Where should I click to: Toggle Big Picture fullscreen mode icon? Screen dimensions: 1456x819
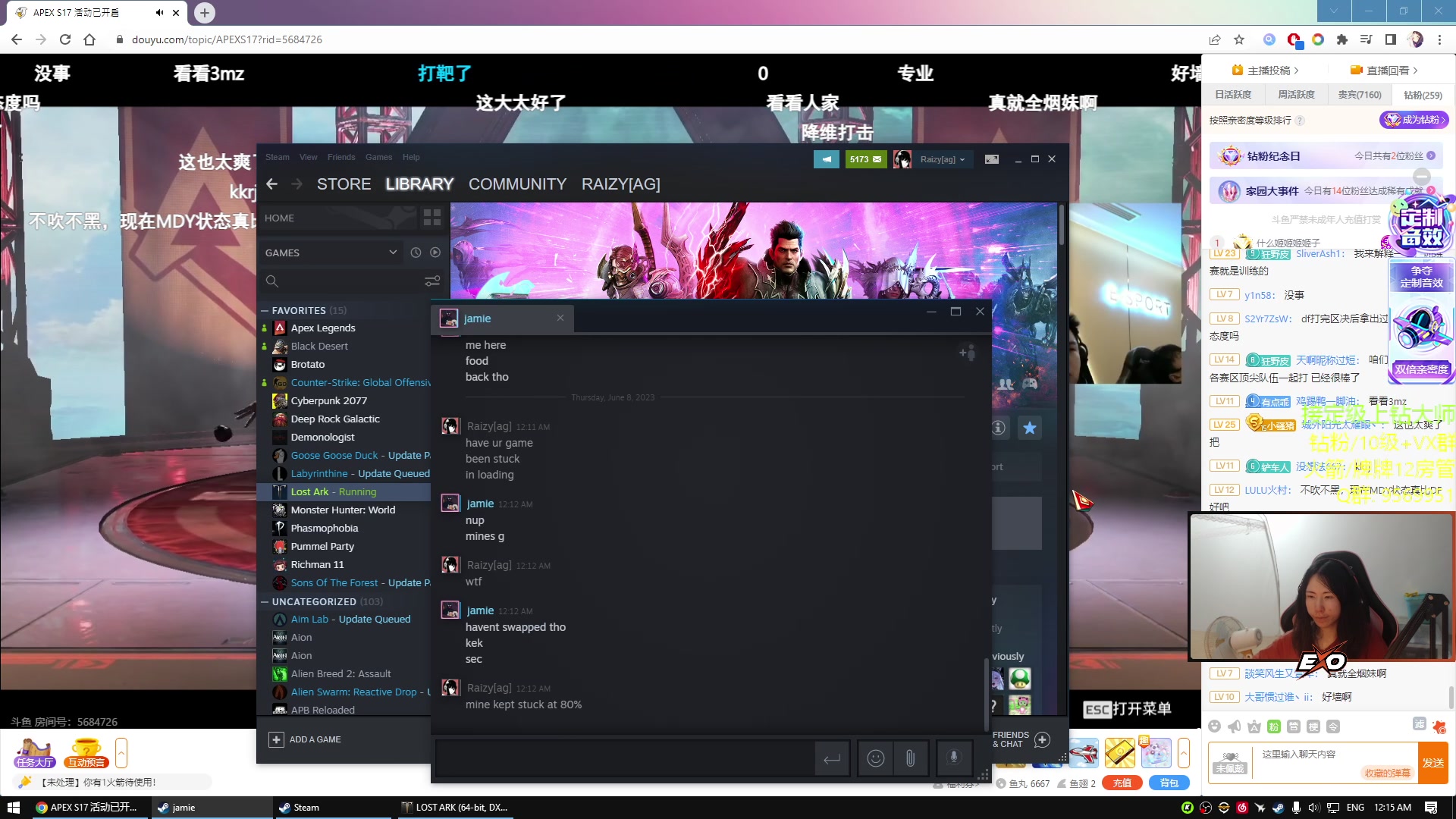(x=992, y=159)
